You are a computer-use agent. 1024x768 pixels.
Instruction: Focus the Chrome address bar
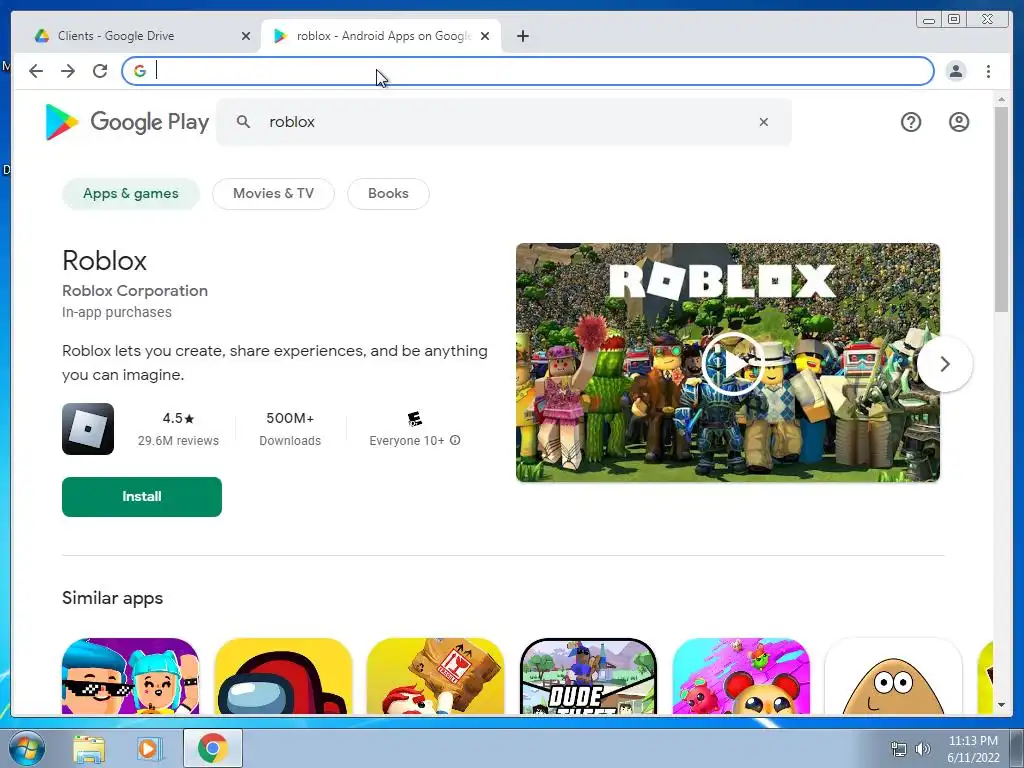(528, 71)
